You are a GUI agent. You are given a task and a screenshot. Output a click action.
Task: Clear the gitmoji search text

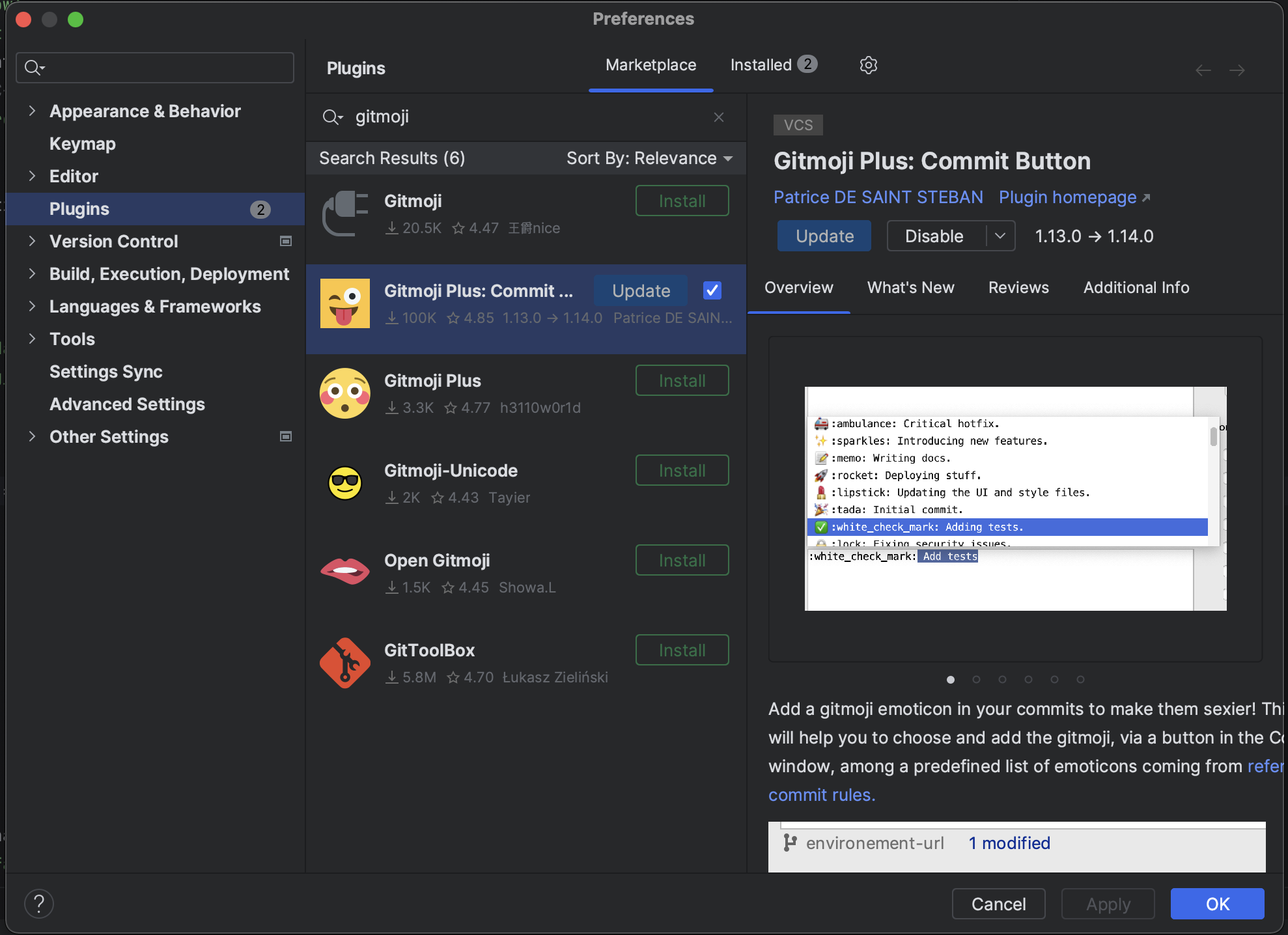coord(719,117)
